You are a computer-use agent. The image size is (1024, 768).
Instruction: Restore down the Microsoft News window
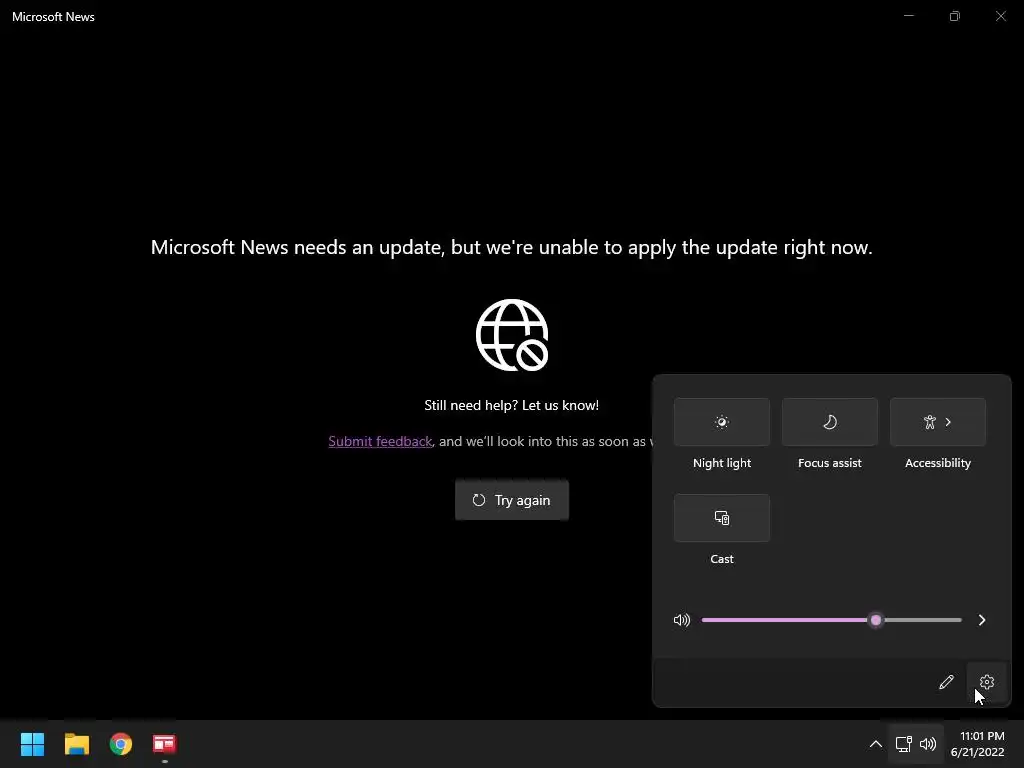[955, 16]
